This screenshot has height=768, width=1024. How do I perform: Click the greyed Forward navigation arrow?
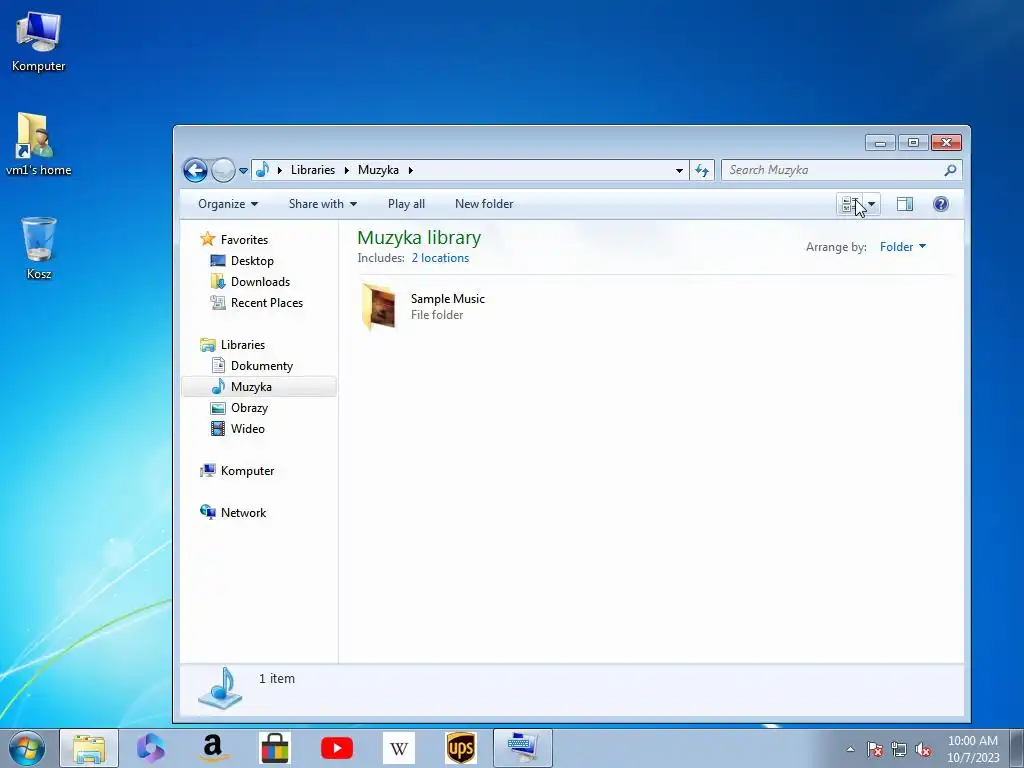(223, 170)
